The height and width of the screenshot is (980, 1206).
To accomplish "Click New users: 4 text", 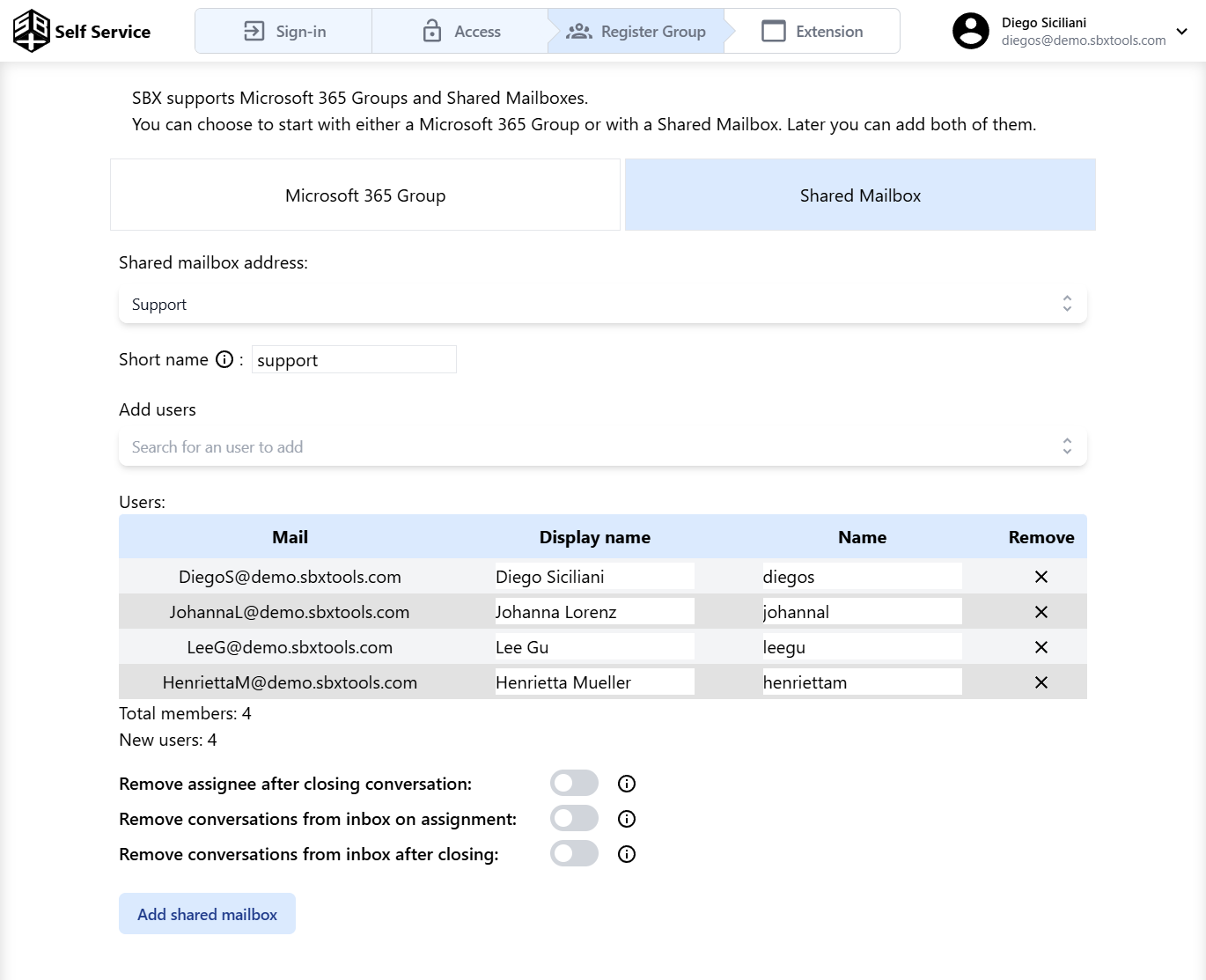I will pyautogui.click(x=167, y=740).
